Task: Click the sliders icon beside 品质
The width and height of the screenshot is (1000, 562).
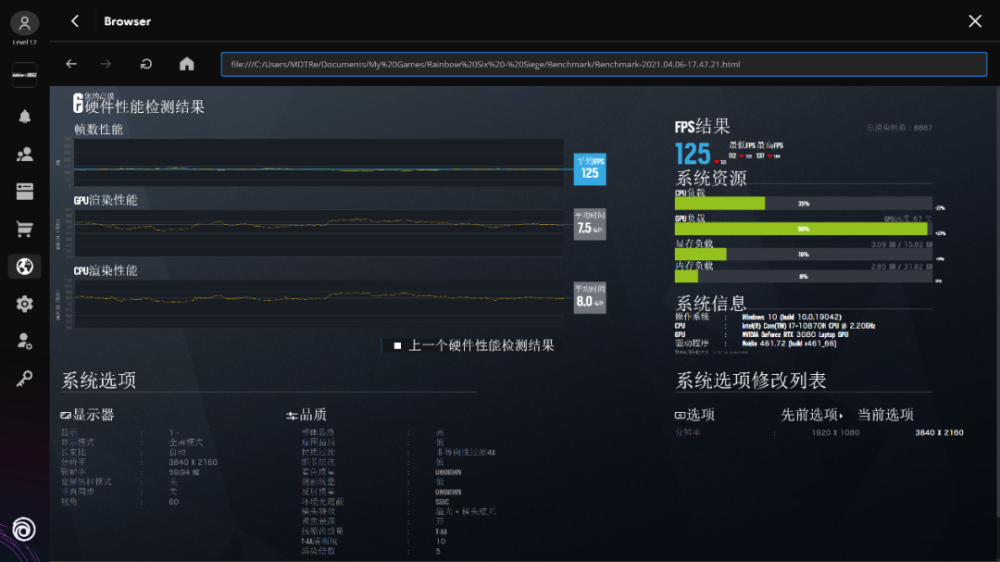Action: click(292, 416)
